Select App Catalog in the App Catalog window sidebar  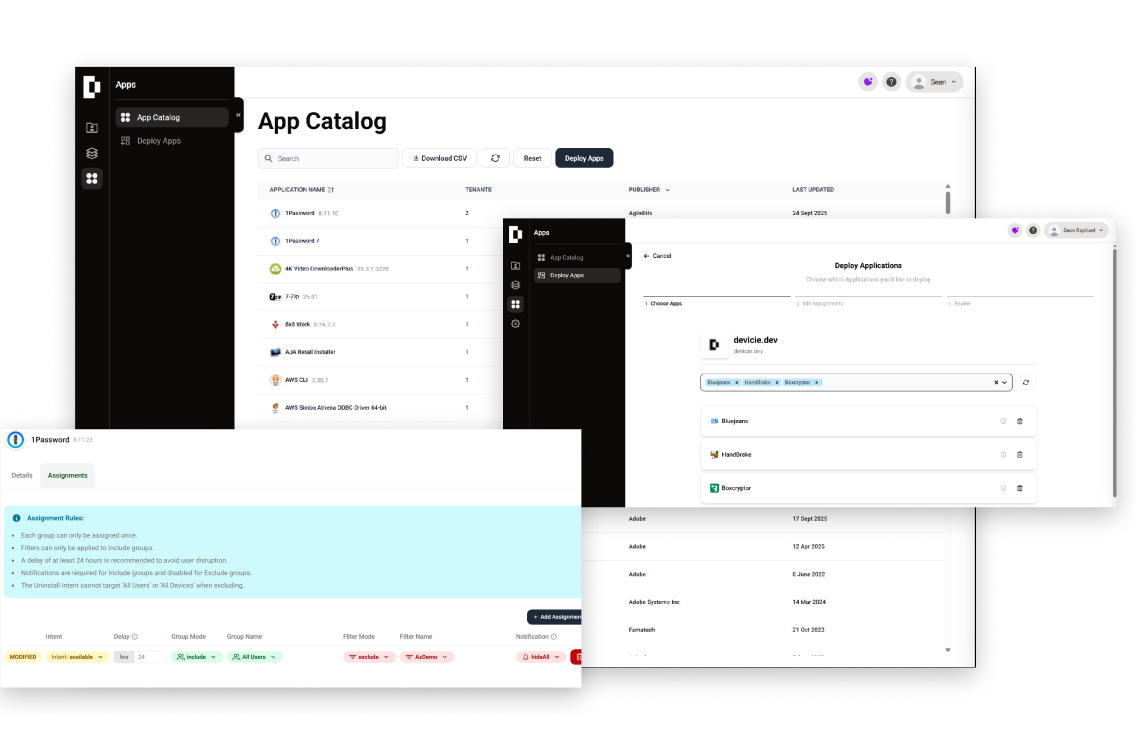172,117
